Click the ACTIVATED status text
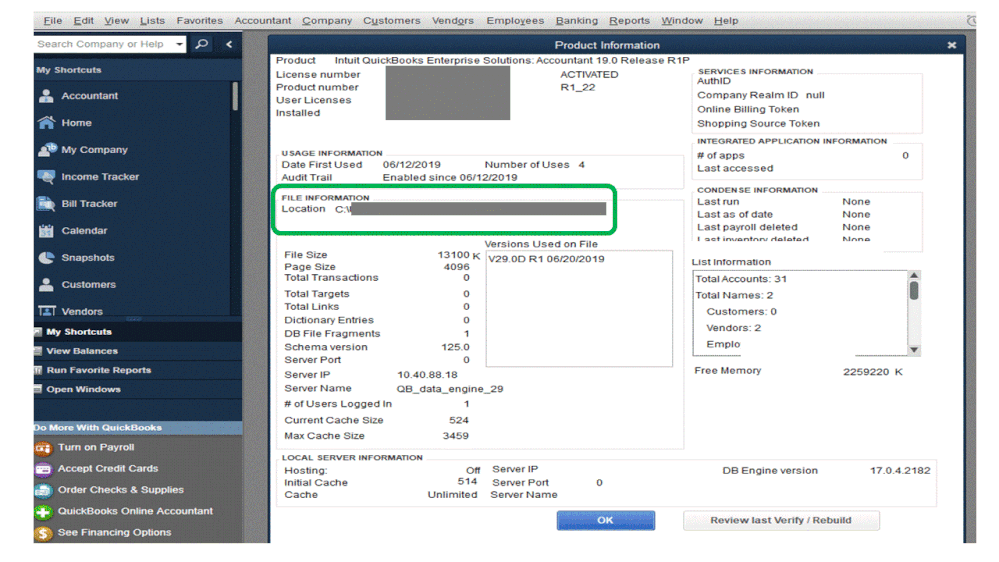The width and height of the screenshot is (999, 562). click(589, 75)
